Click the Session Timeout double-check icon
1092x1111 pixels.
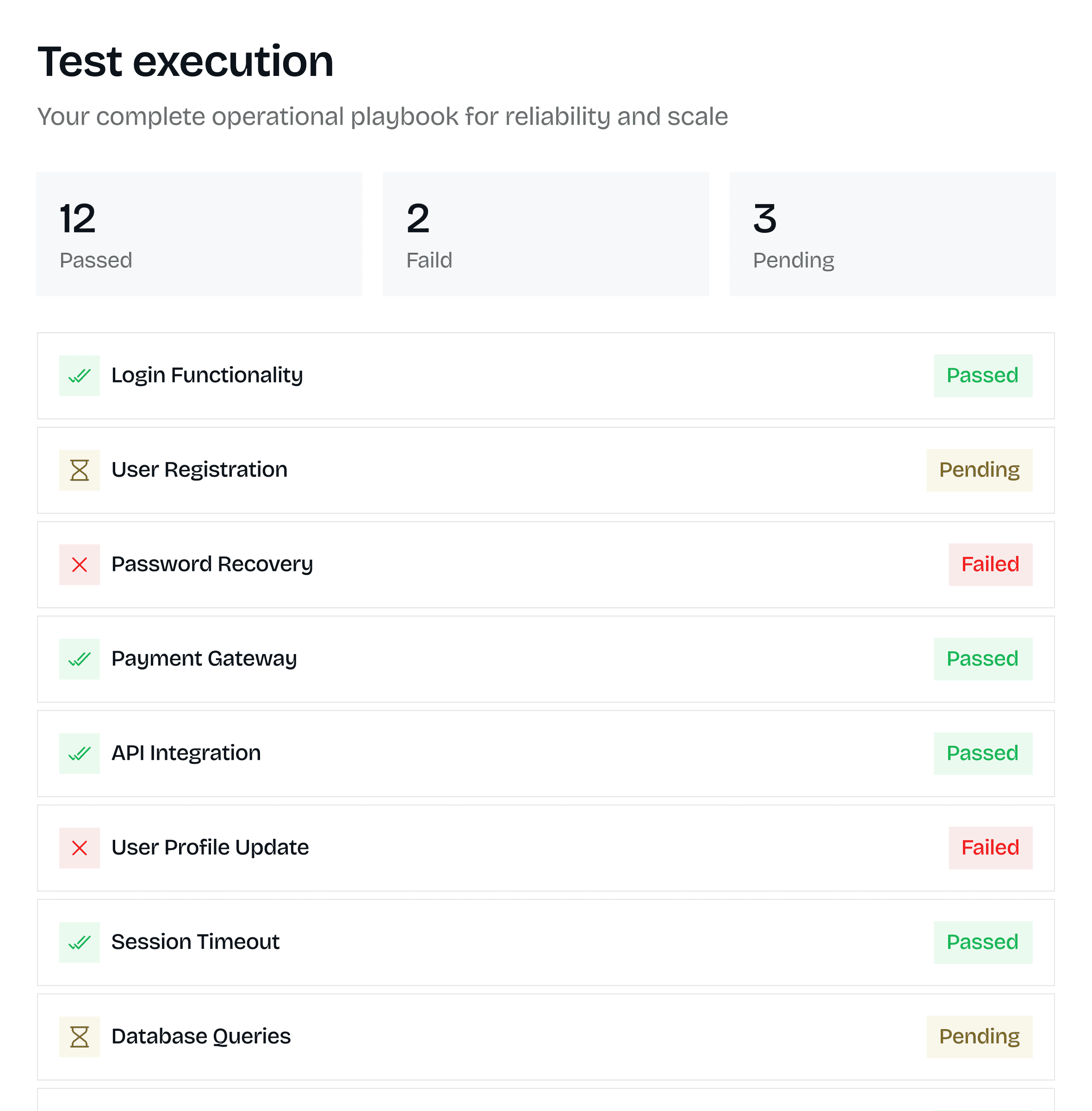(x=79, y=942)
